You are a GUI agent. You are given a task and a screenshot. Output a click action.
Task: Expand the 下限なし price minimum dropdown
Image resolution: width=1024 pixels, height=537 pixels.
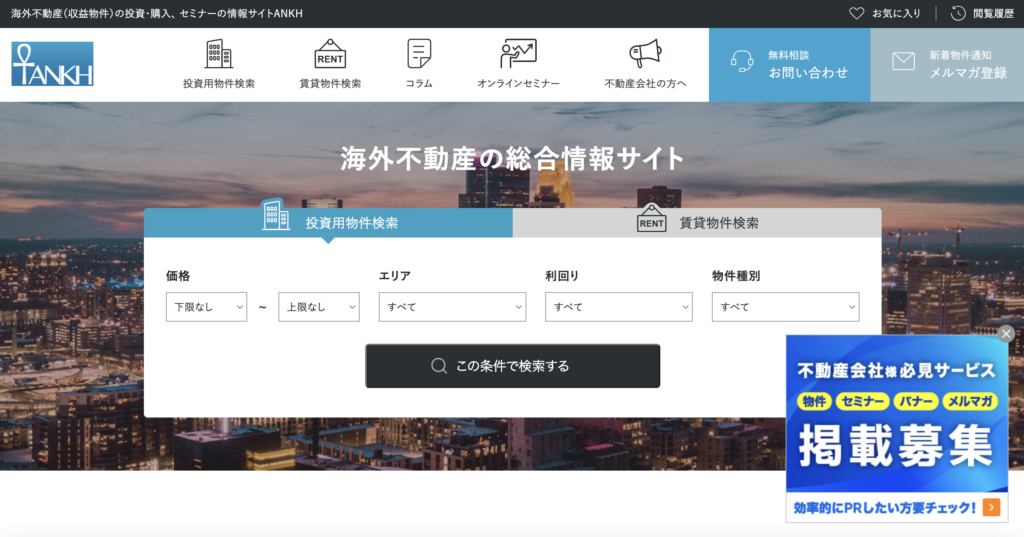(206, 307)
